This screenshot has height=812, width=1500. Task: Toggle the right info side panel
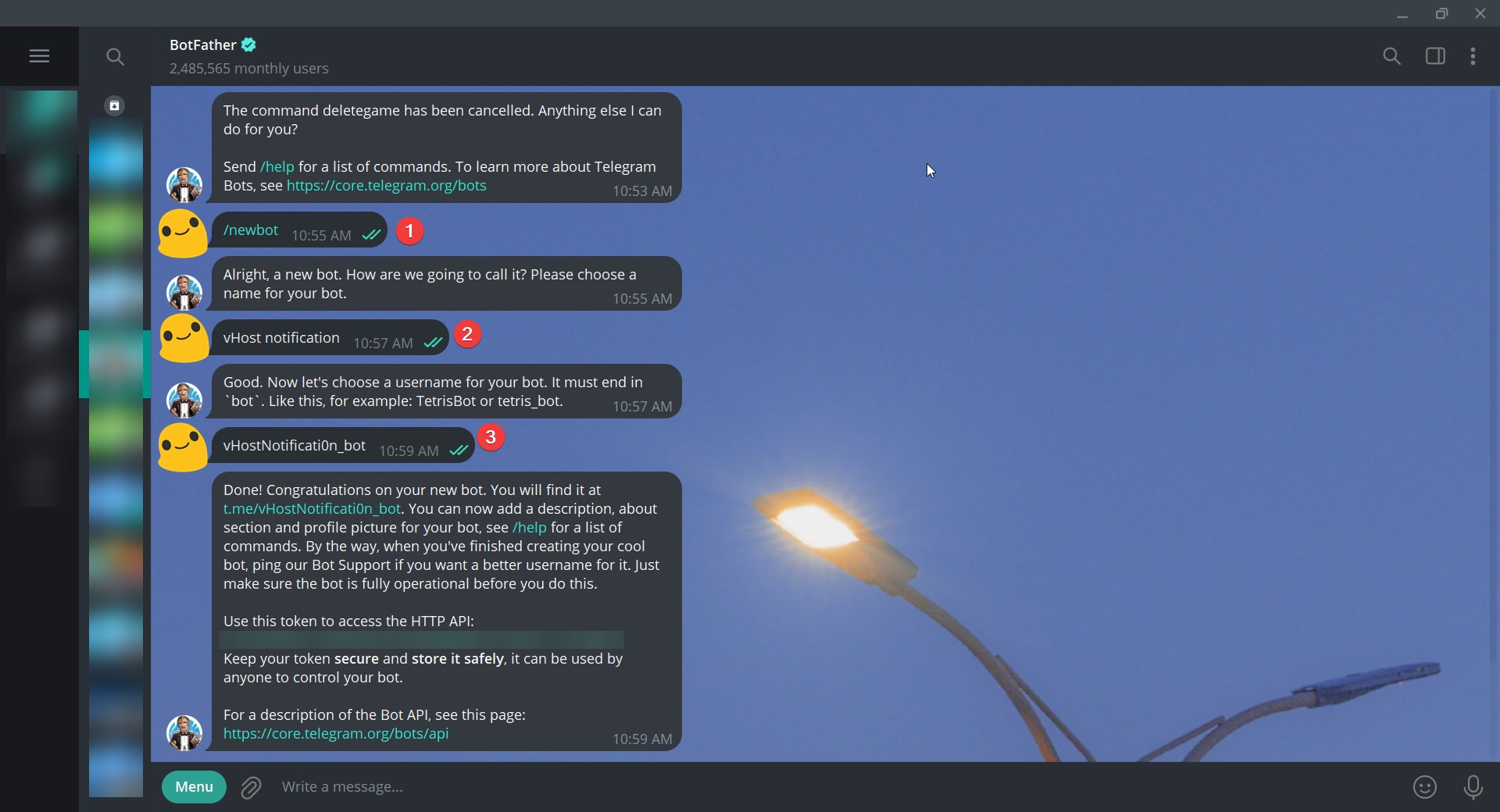(1435, 56)
